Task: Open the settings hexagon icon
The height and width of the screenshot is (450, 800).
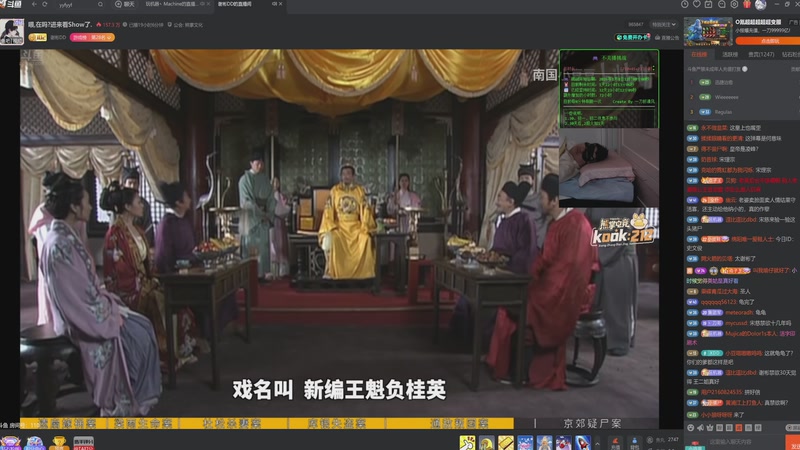Action: point(734,4)
